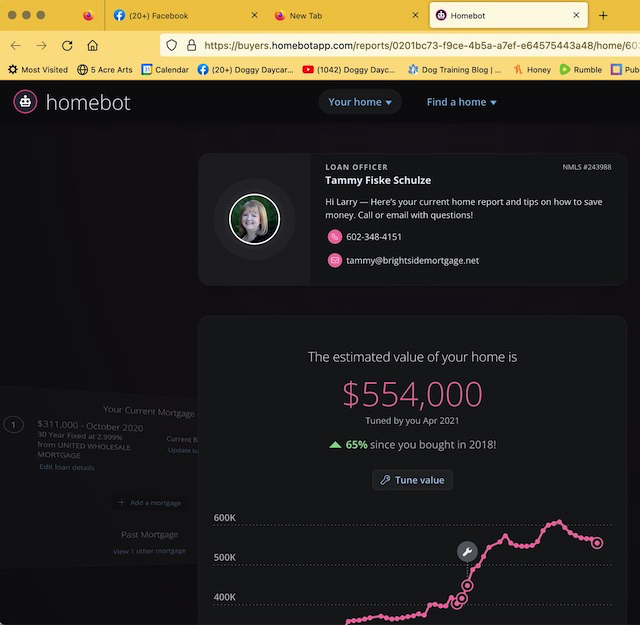Open the 5 Acre Arts bookmark

tap(105, 70)
